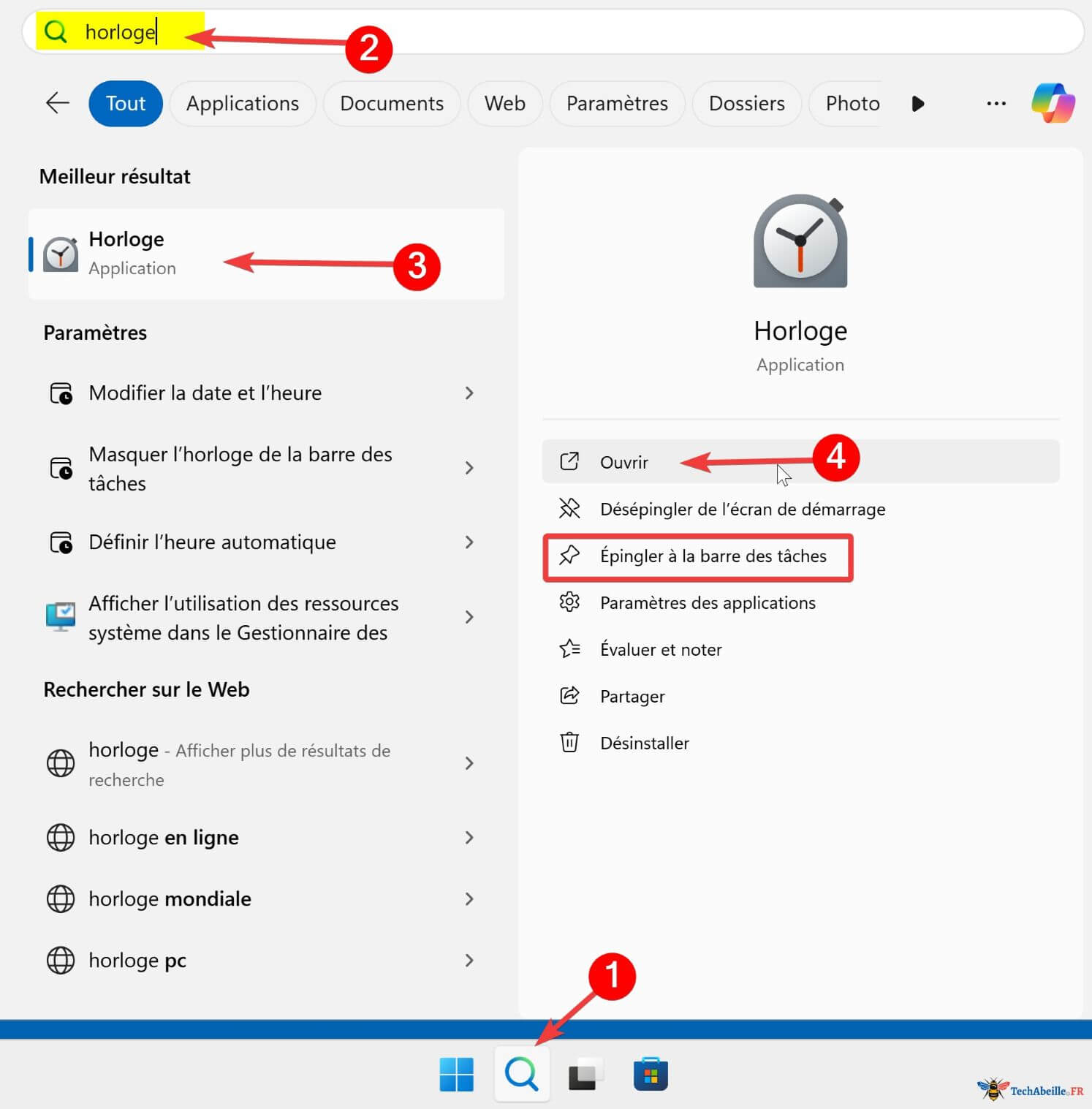
Task: Choose Désinstaller for Horloge app
Action: (800, 743)
